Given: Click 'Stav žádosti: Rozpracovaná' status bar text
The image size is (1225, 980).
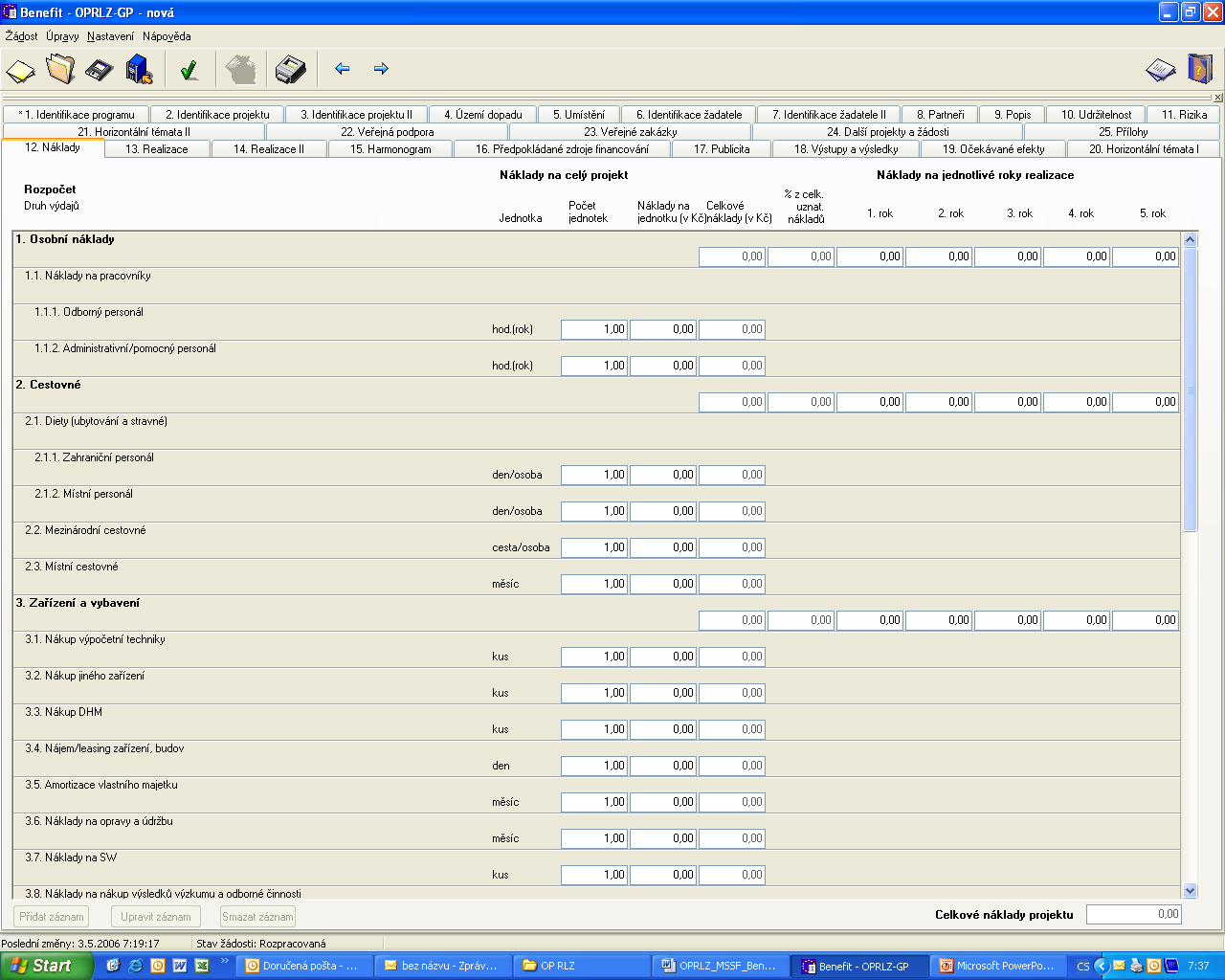Looking at the screenshot, I should point(261,944).
